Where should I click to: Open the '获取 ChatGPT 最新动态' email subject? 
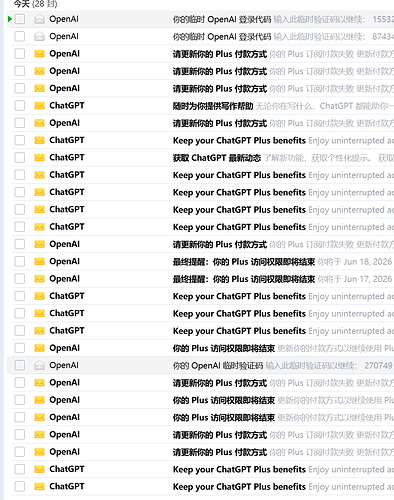[x=217, y=158]
